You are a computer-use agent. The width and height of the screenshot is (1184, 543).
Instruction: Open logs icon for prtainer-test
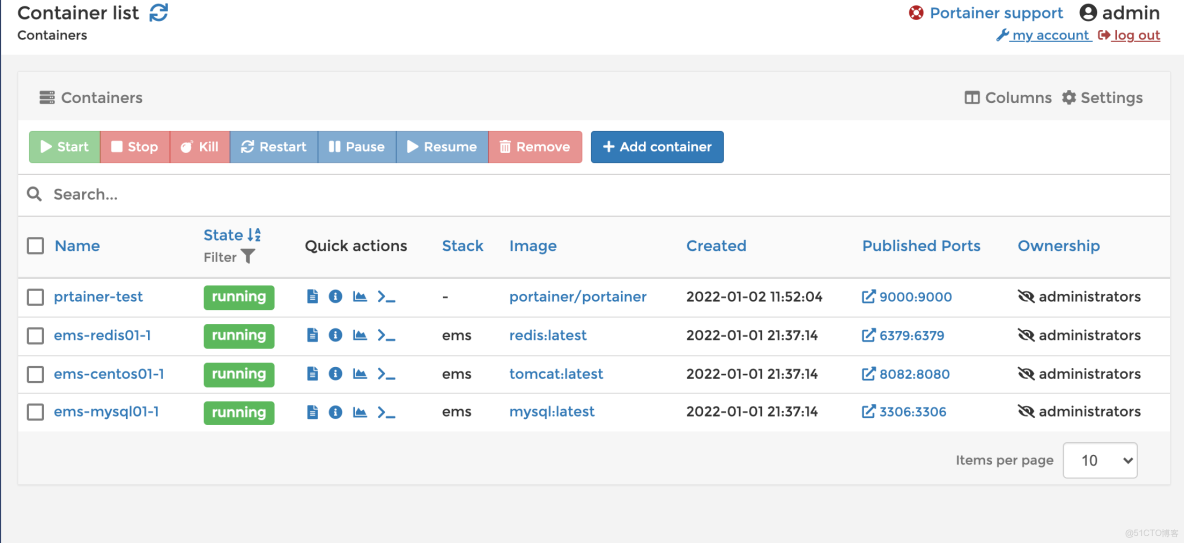[313, 297]
